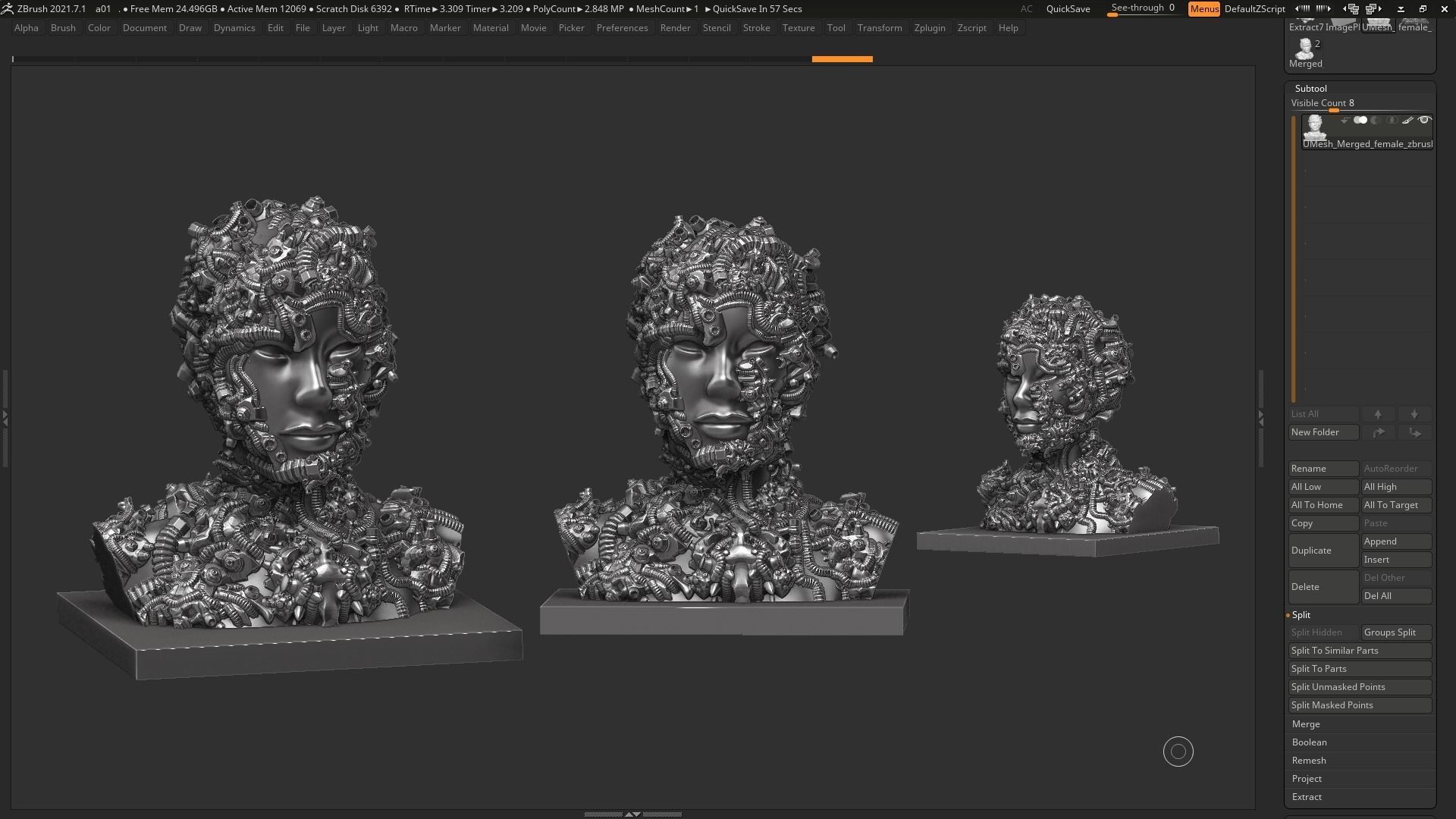Toggle polypaint brush icon on subtool
Screen dimensions: 1456x819
tap(1407, 120)
